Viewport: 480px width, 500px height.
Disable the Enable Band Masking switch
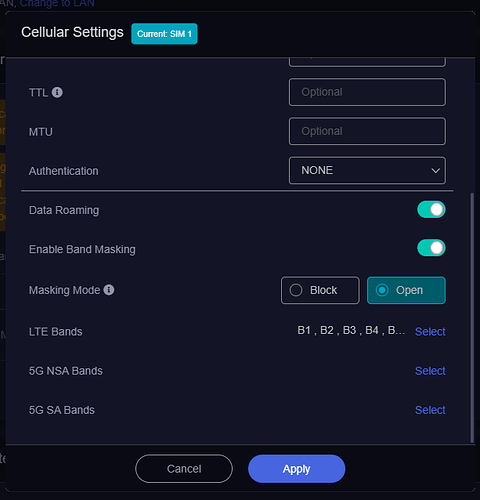point(431,248)
